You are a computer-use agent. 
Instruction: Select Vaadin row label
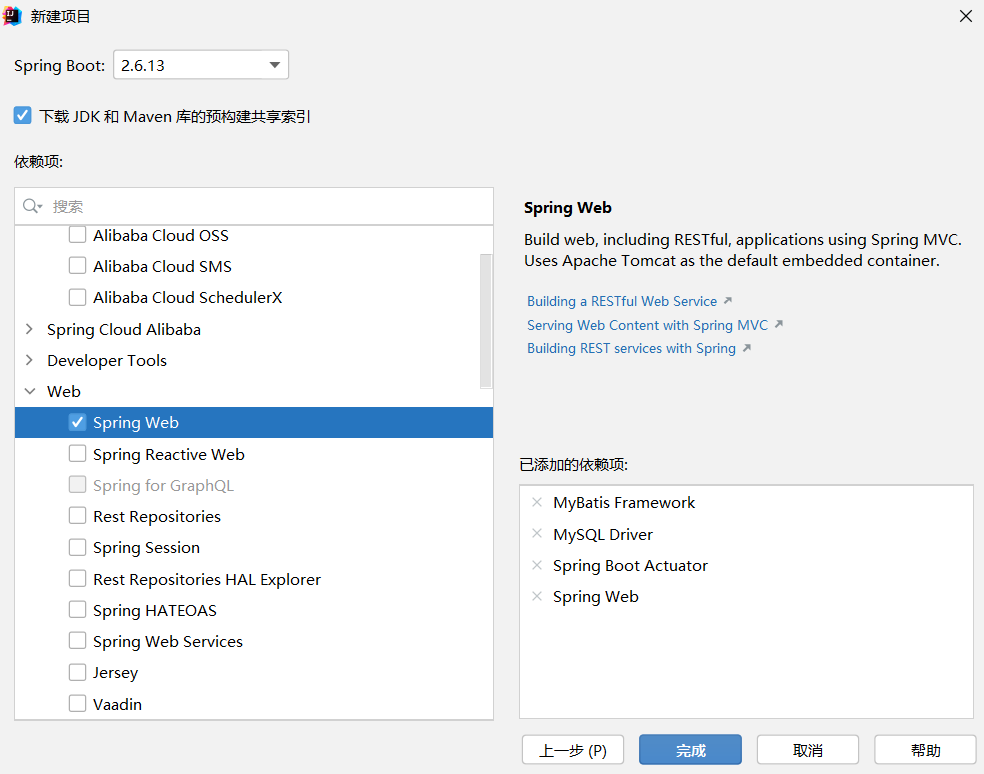pyautogui.click(x=117, y=704)
